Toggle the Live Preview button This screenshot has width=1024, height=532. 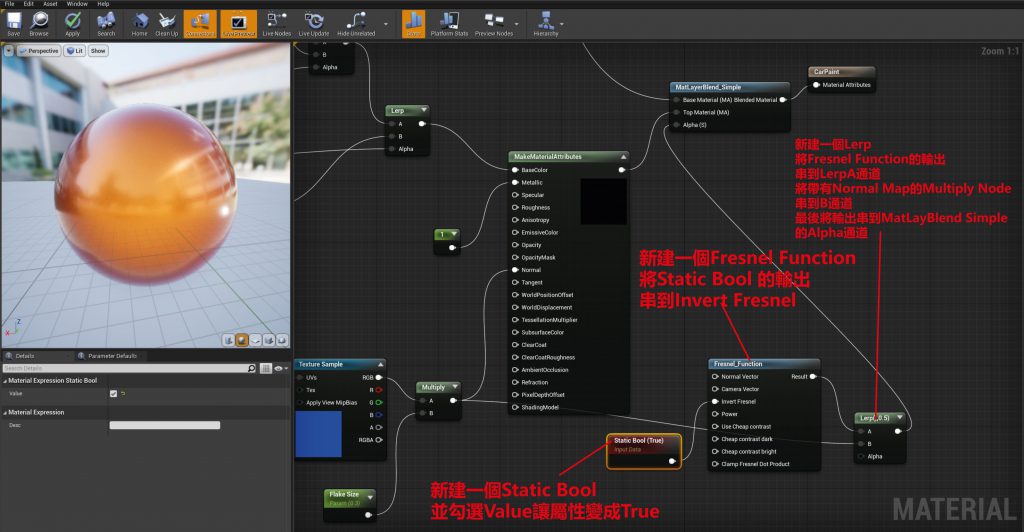pyautogui.click(x=238, y=22)
